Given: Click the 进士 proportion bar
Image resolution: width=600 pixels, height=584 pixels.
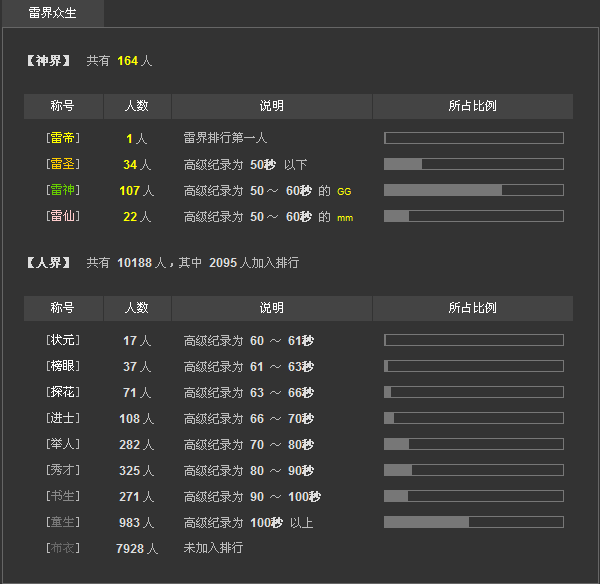Looking at the screenshot, I should coord(474,418).
